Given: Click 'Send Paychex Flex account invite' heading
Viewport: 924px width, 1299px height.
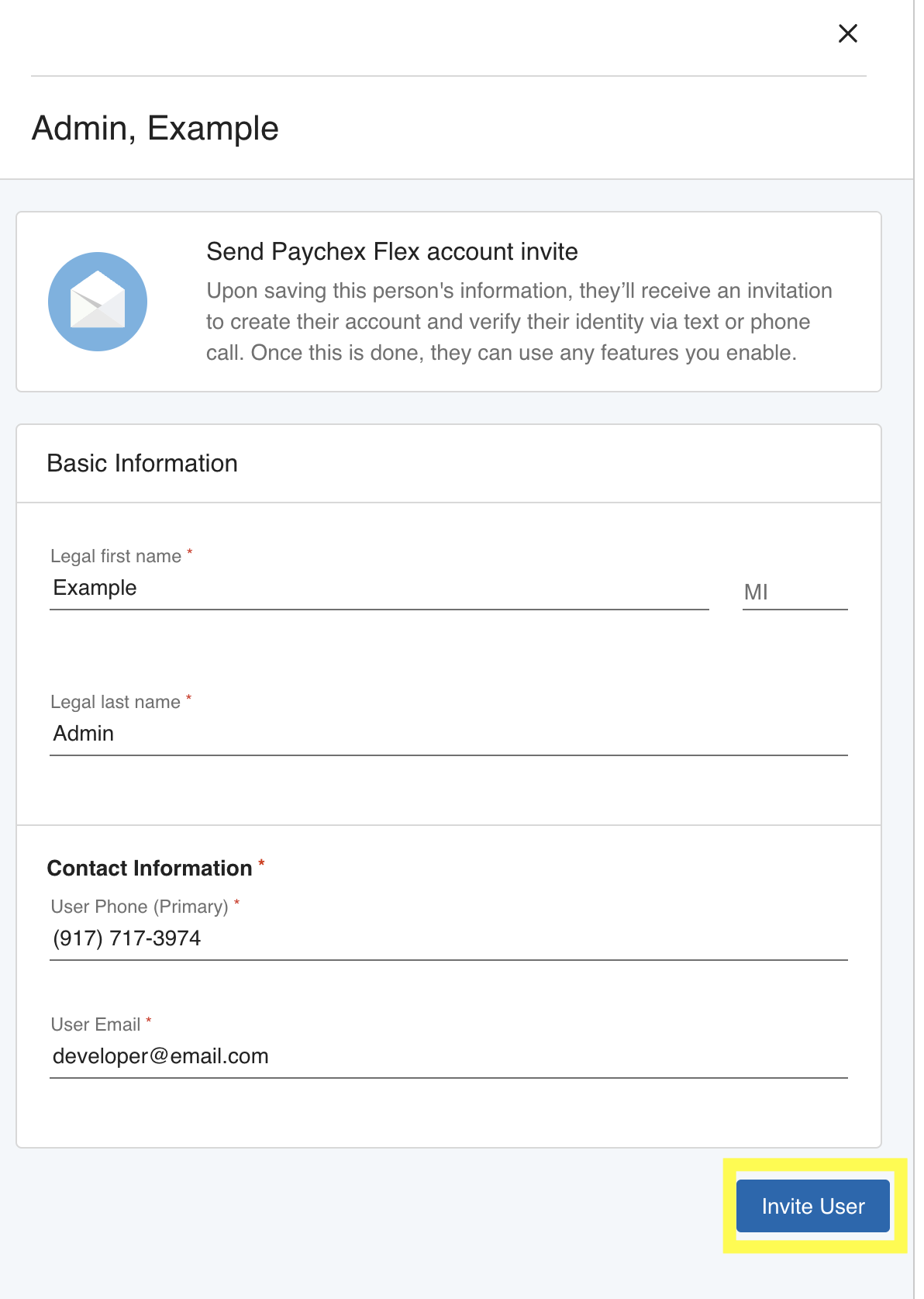Looking at the screenshot, I should [392, 252].
